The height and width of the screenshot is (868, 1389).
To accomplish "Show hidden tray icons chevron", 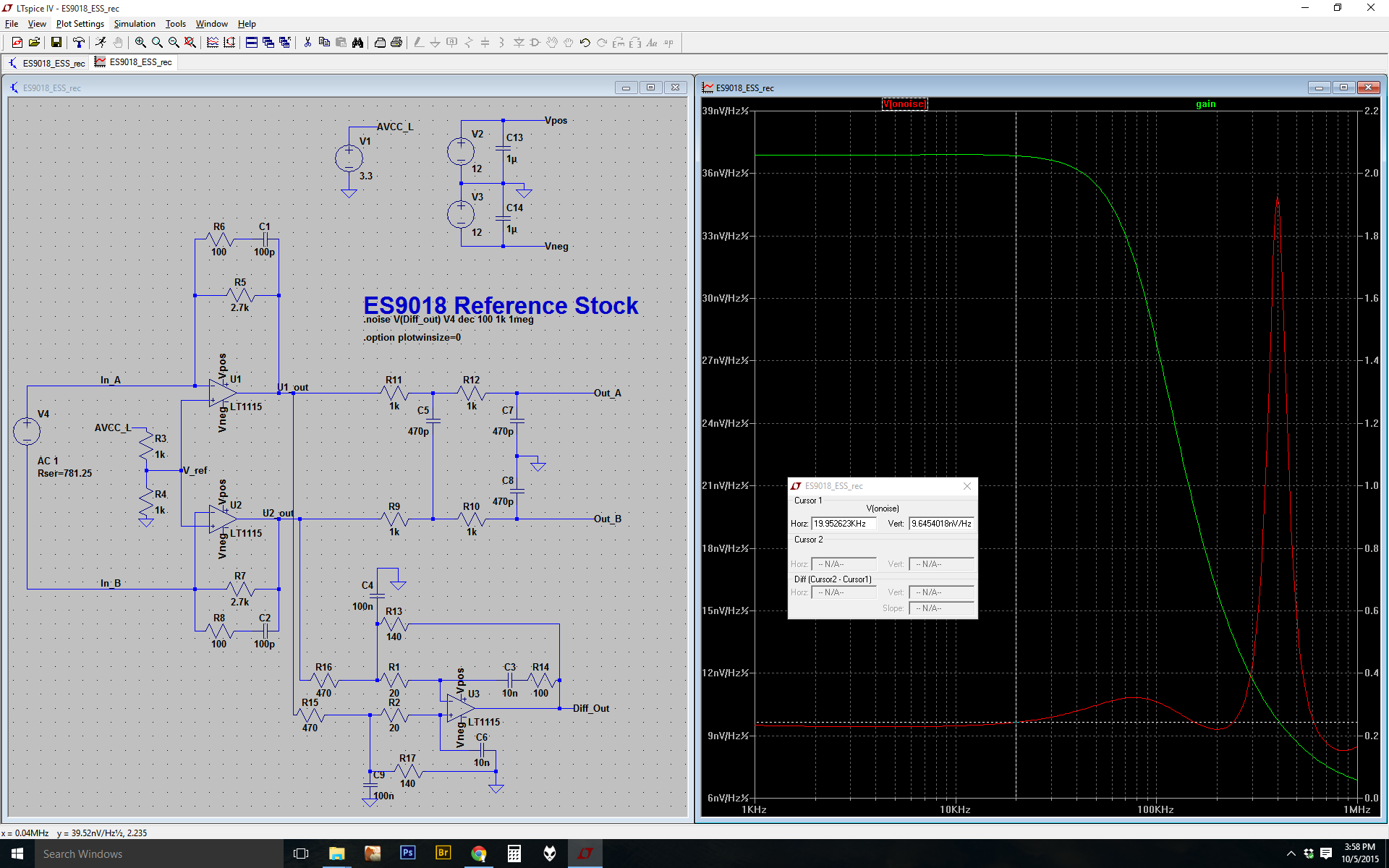I will (1291, 854).
